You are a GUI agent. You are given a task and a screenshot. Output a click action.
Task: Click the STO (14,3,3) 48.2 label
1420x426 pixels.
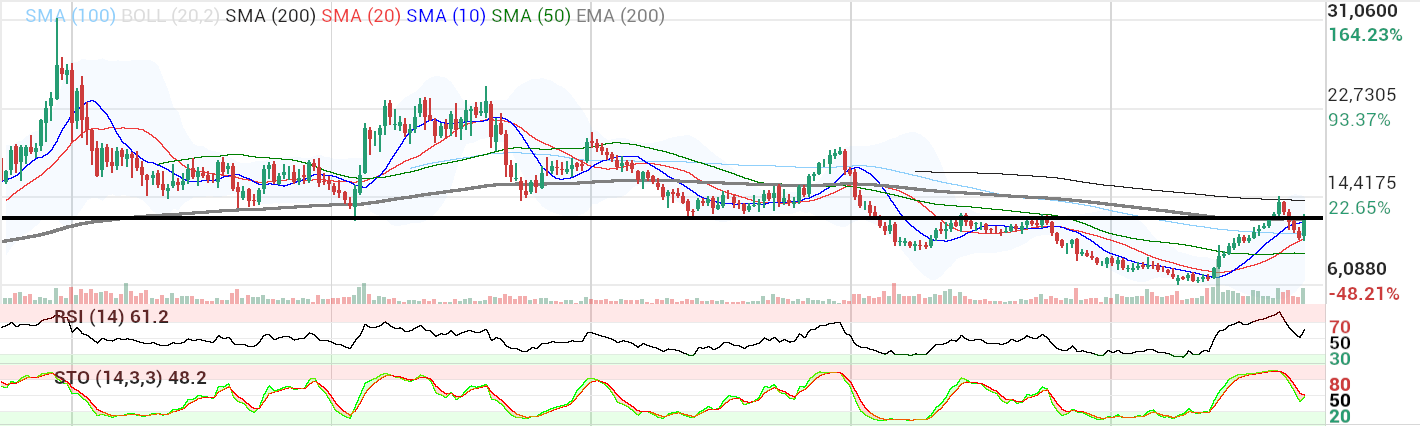[x=131, y=379]
